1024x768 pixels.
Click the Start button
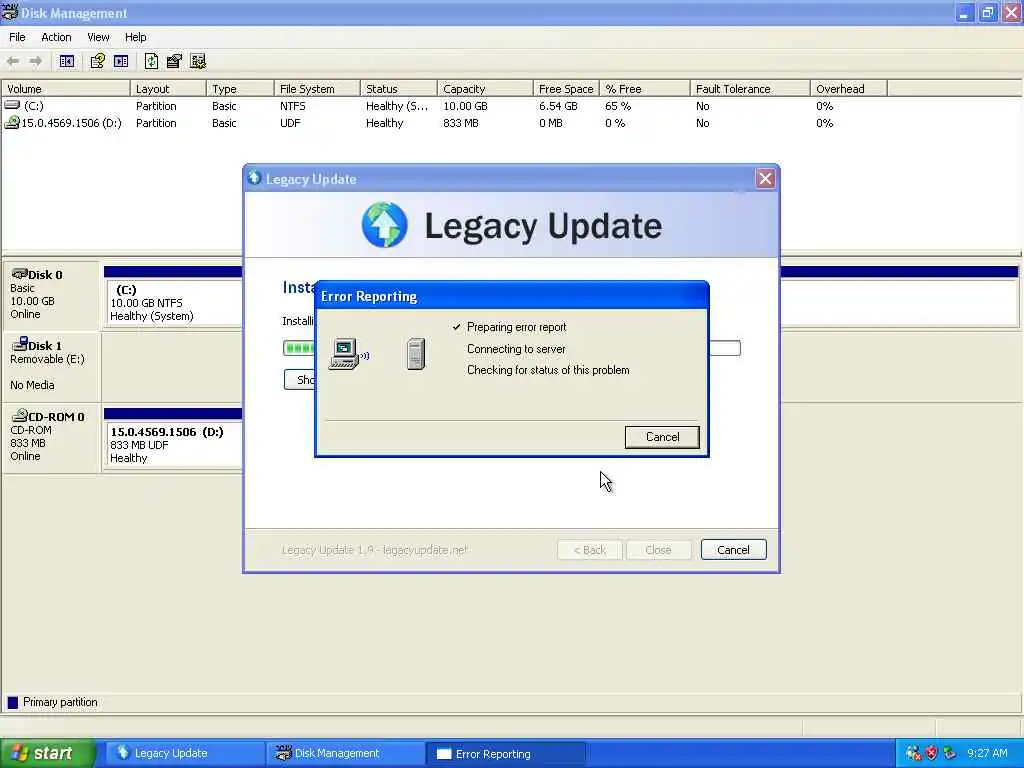(47, 754)
